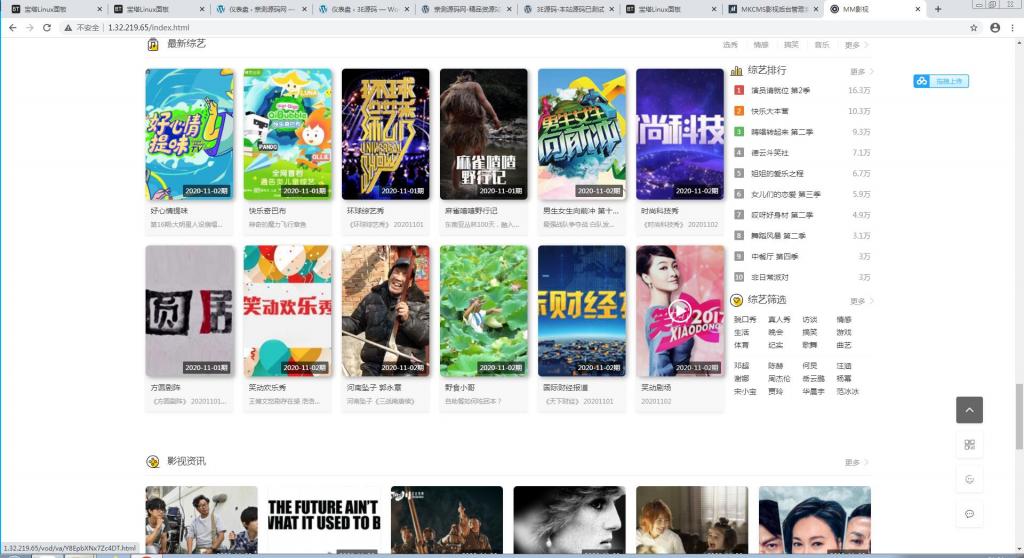
Task: Click the address bar URL field
Action: point(500,27)
